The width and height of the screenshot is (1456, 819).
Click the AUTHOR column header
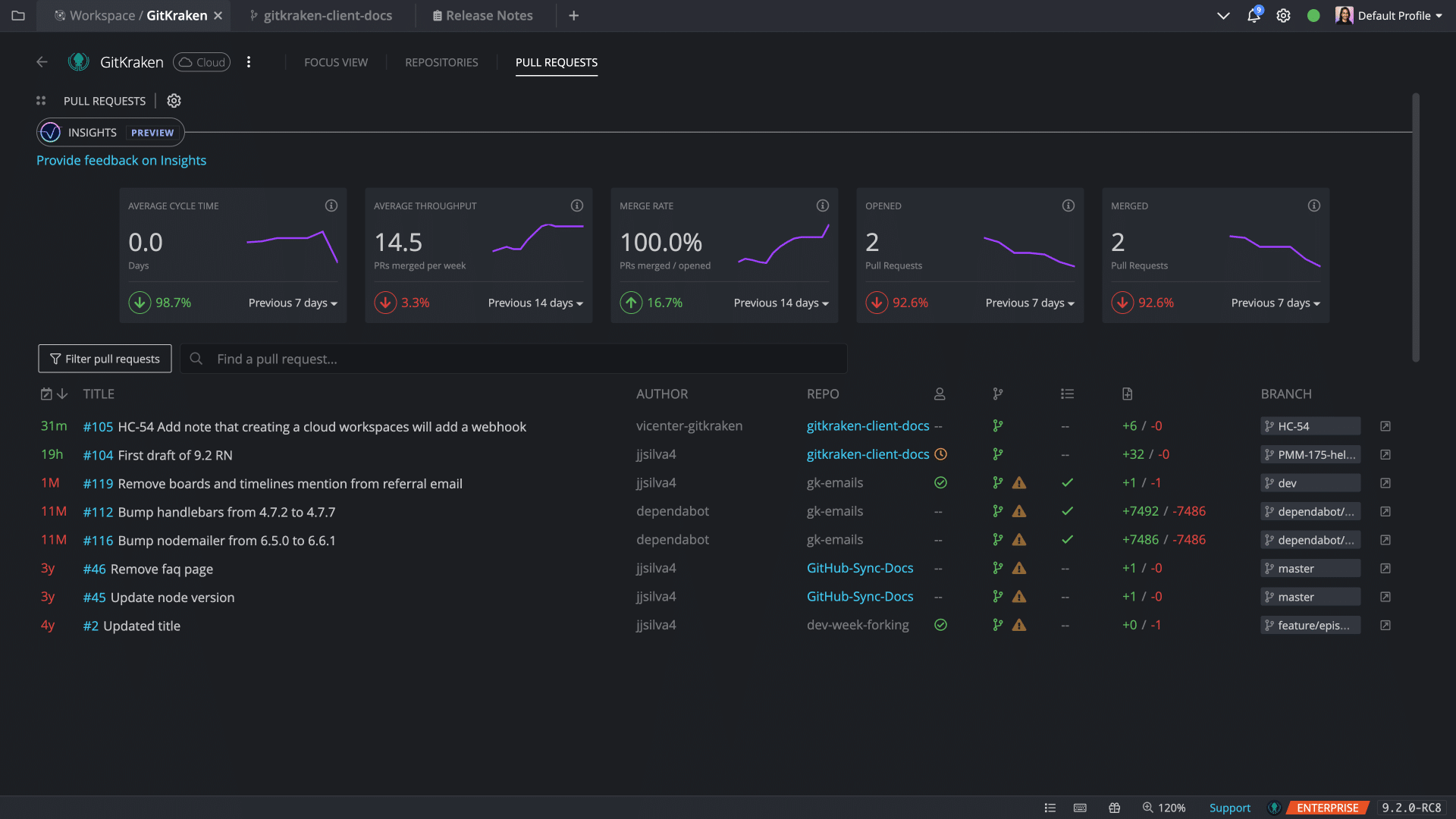click(x=662, y=394)
